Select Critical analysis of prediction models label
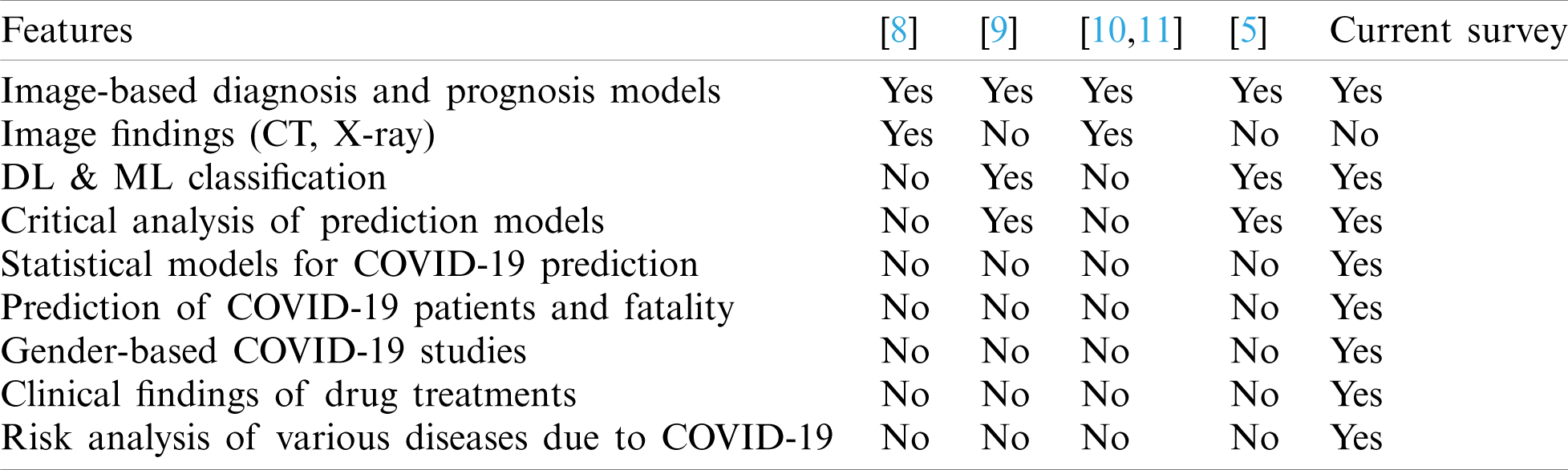This screenshot has height=470, width=1568. click(302, 221)
